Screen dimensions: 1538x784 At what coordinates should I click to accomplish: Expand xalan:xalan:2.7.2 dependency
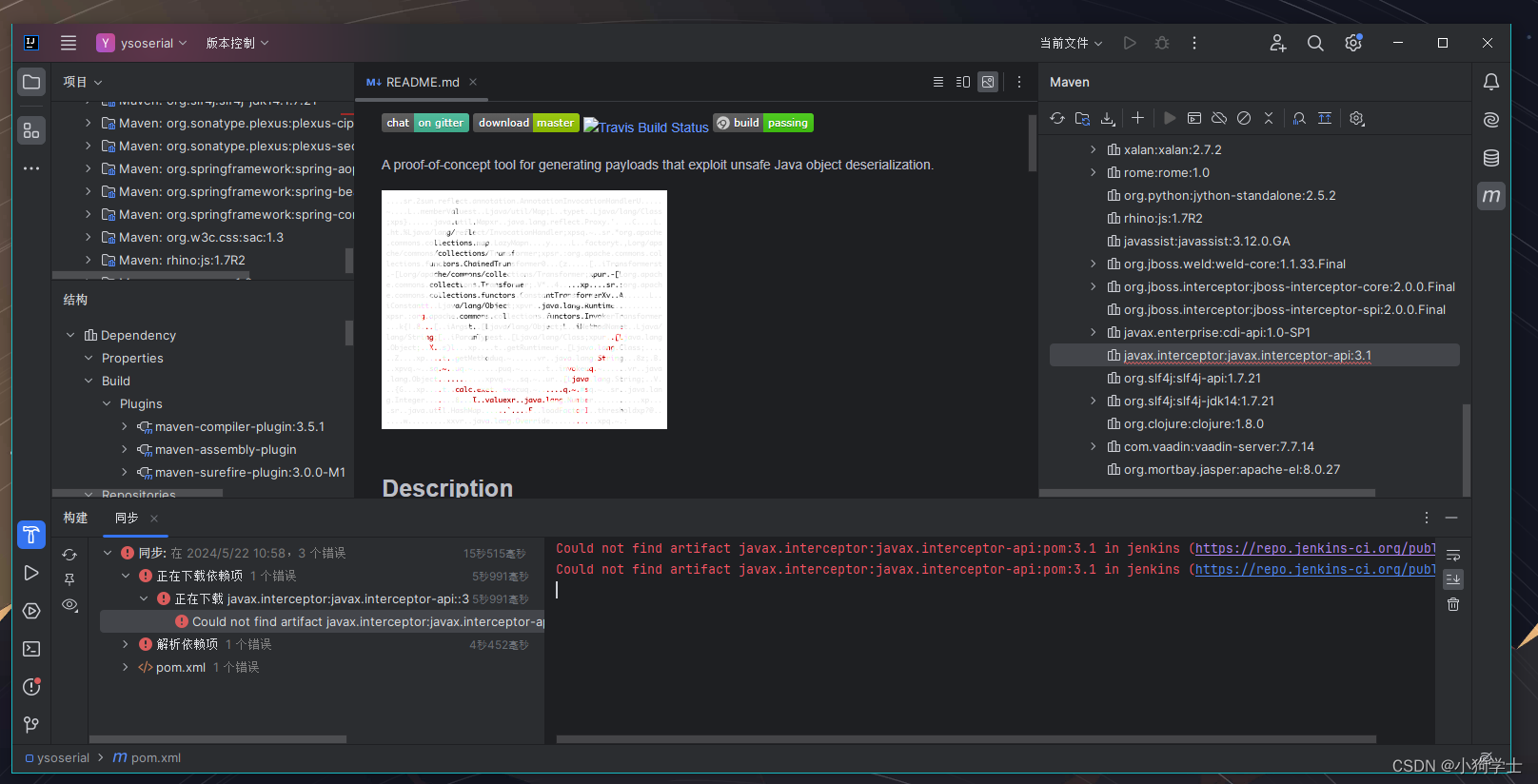(x=1093, y=149)
